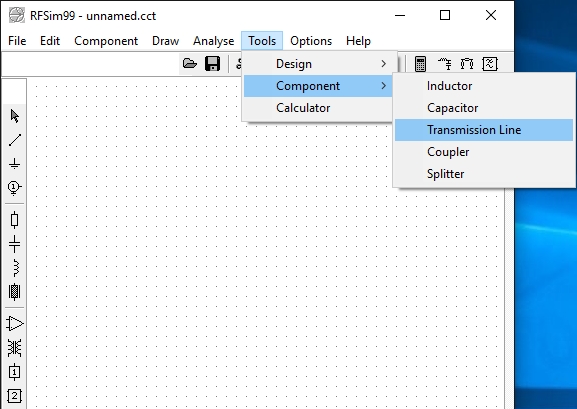Image resolution: width=577 pixels, height=409 pixels.
Task: Click the save floppy disk icon
Action: 212,64
